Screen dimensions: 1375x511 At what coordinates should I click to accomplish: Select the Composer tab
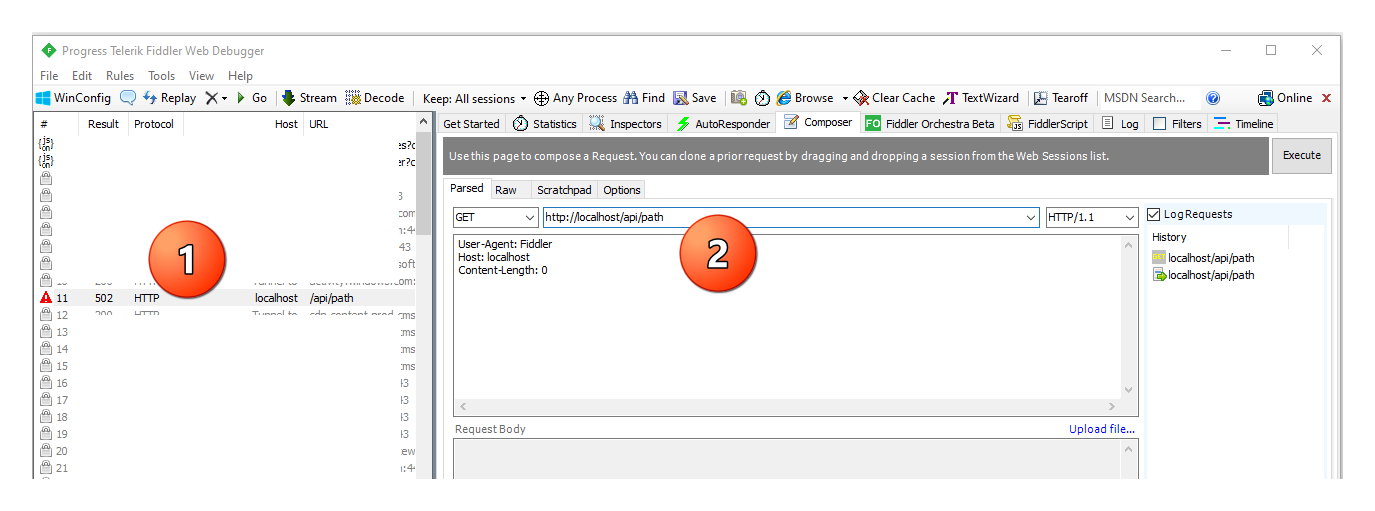click(818, 123)
